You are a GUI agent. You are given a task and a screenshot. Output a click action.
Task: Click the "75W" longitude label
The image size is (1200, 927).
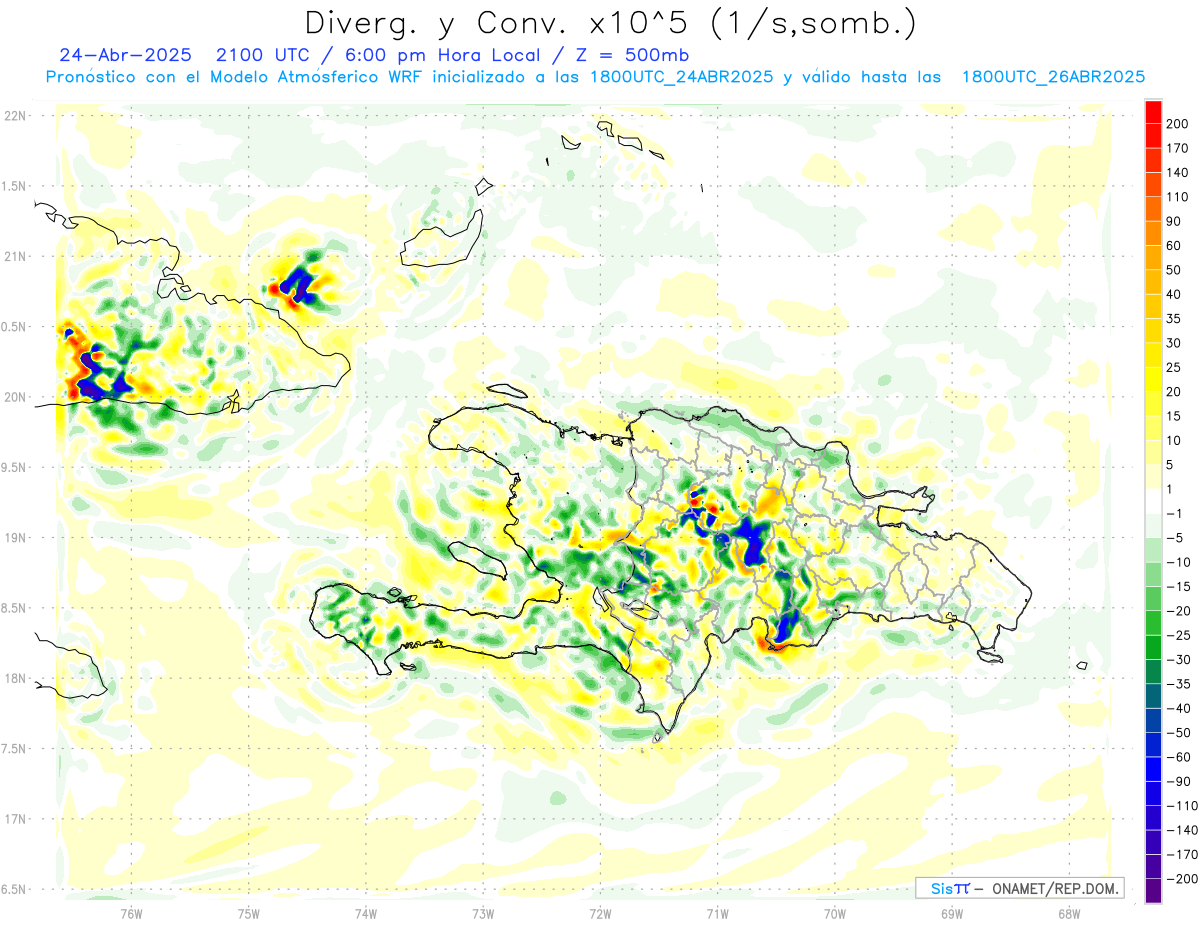pyautogui.click(x=249, y=914)
